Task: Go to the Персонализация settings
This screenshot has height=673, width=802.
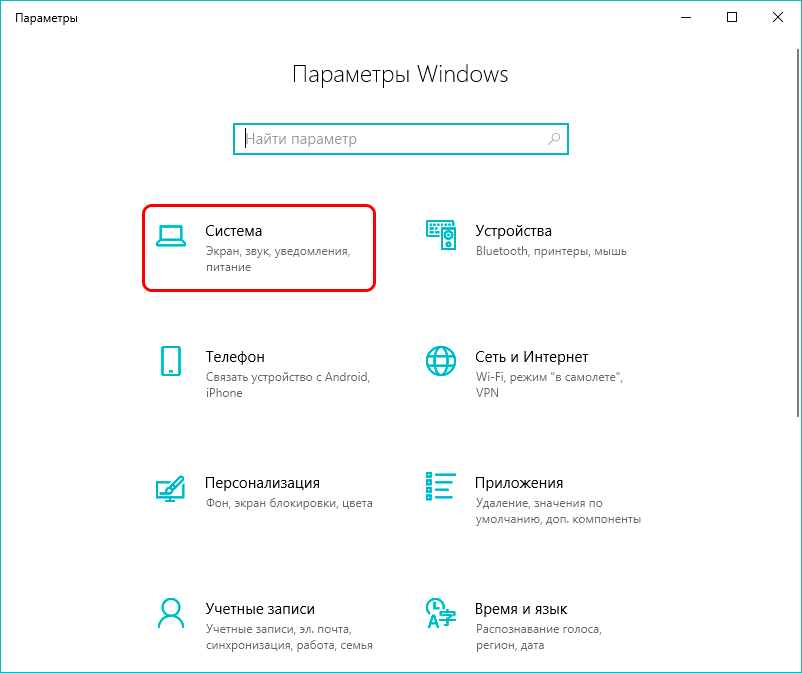Action: 262,483
